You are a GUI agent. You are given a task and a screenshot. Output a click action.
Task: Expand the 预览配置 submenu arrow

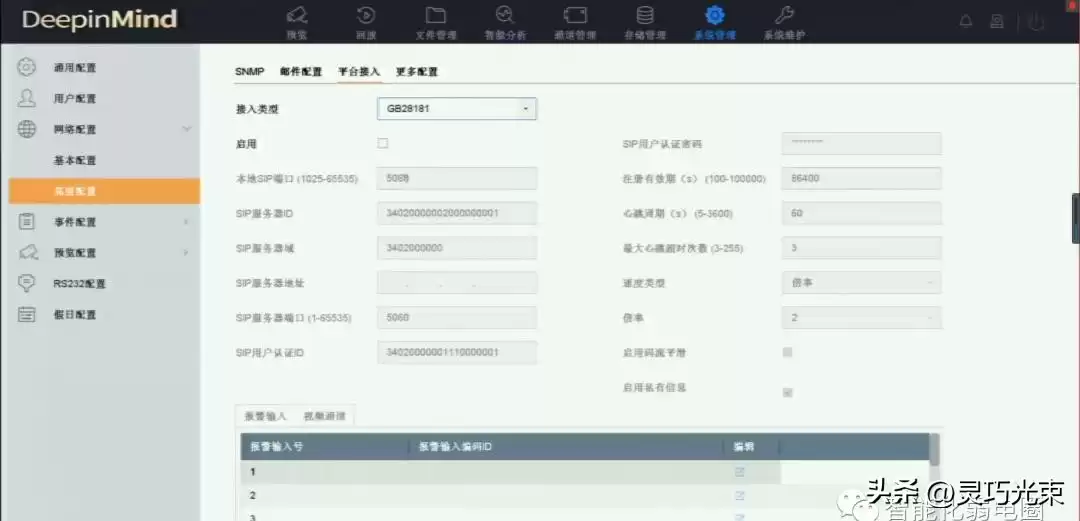[x=186, y=253]
